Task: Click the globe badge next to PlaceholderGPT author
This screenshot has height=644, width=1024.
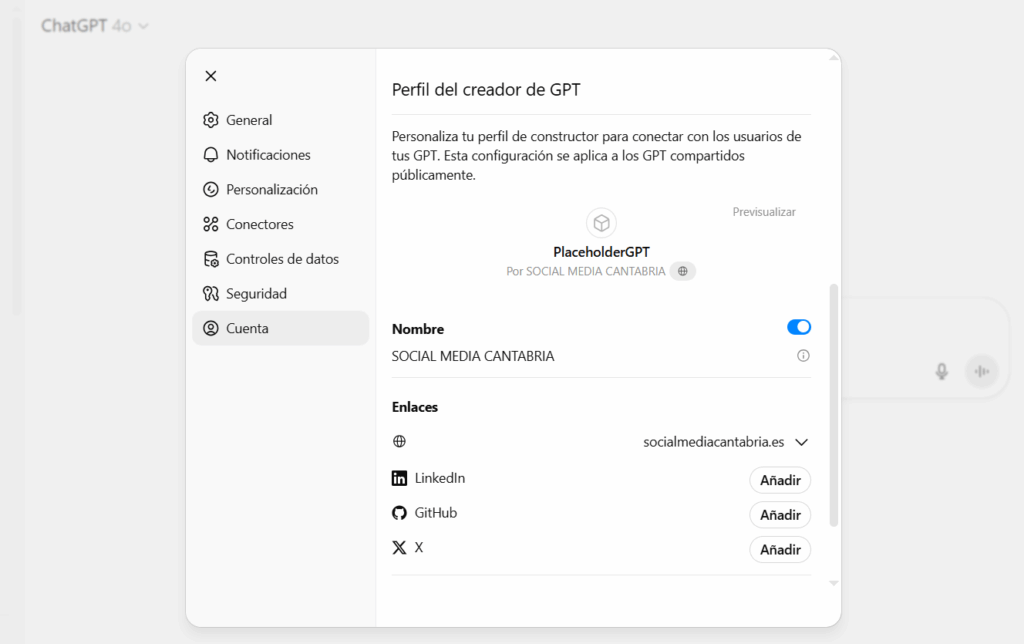Action: pyautogui.click(x=682, y=271)
